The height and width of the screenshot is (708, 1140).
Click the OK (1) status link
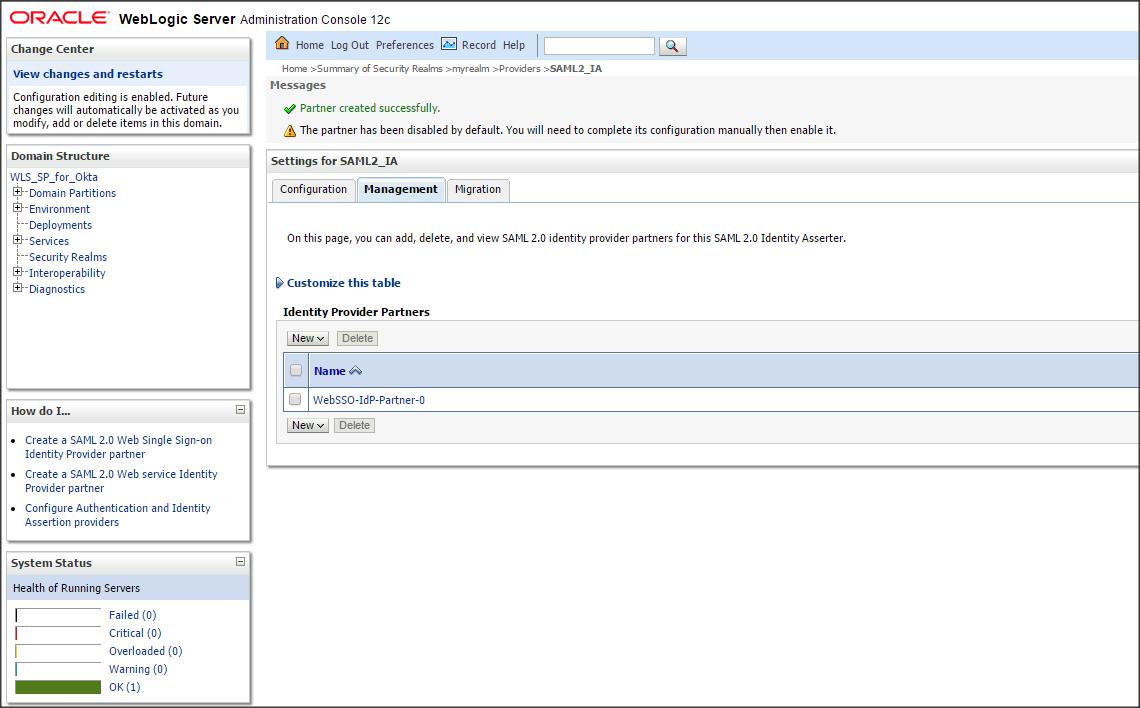(x=124, y=687)
